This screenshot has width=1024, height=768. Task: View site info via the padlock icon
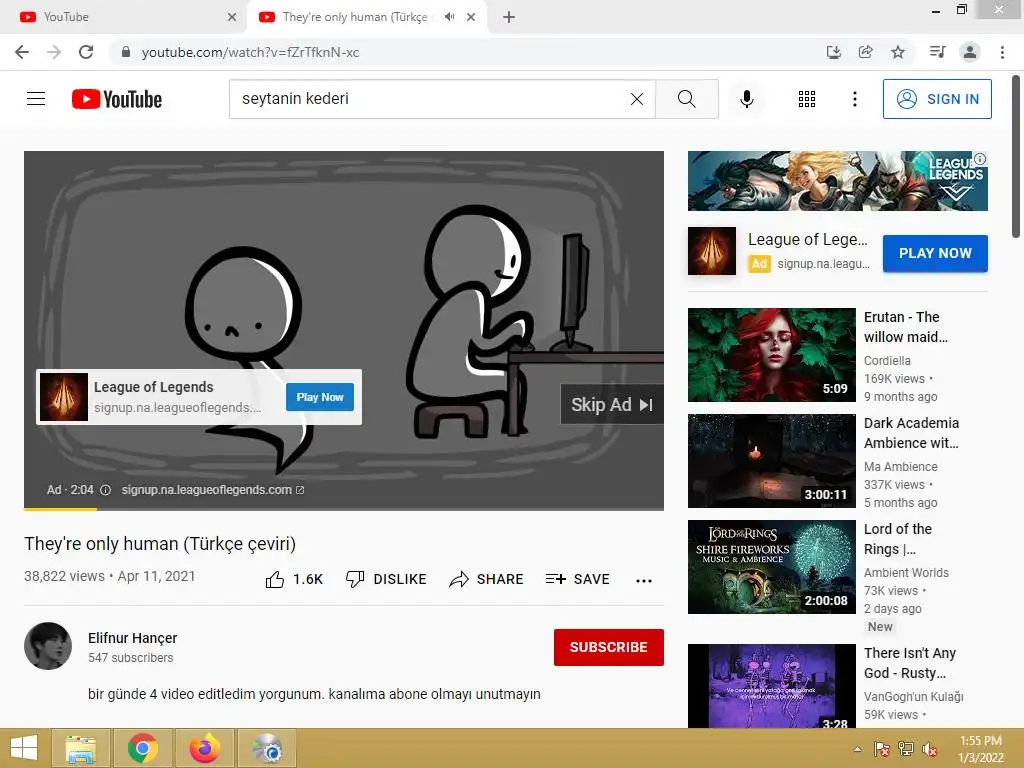pyautogui.click(x=126, y=52)
